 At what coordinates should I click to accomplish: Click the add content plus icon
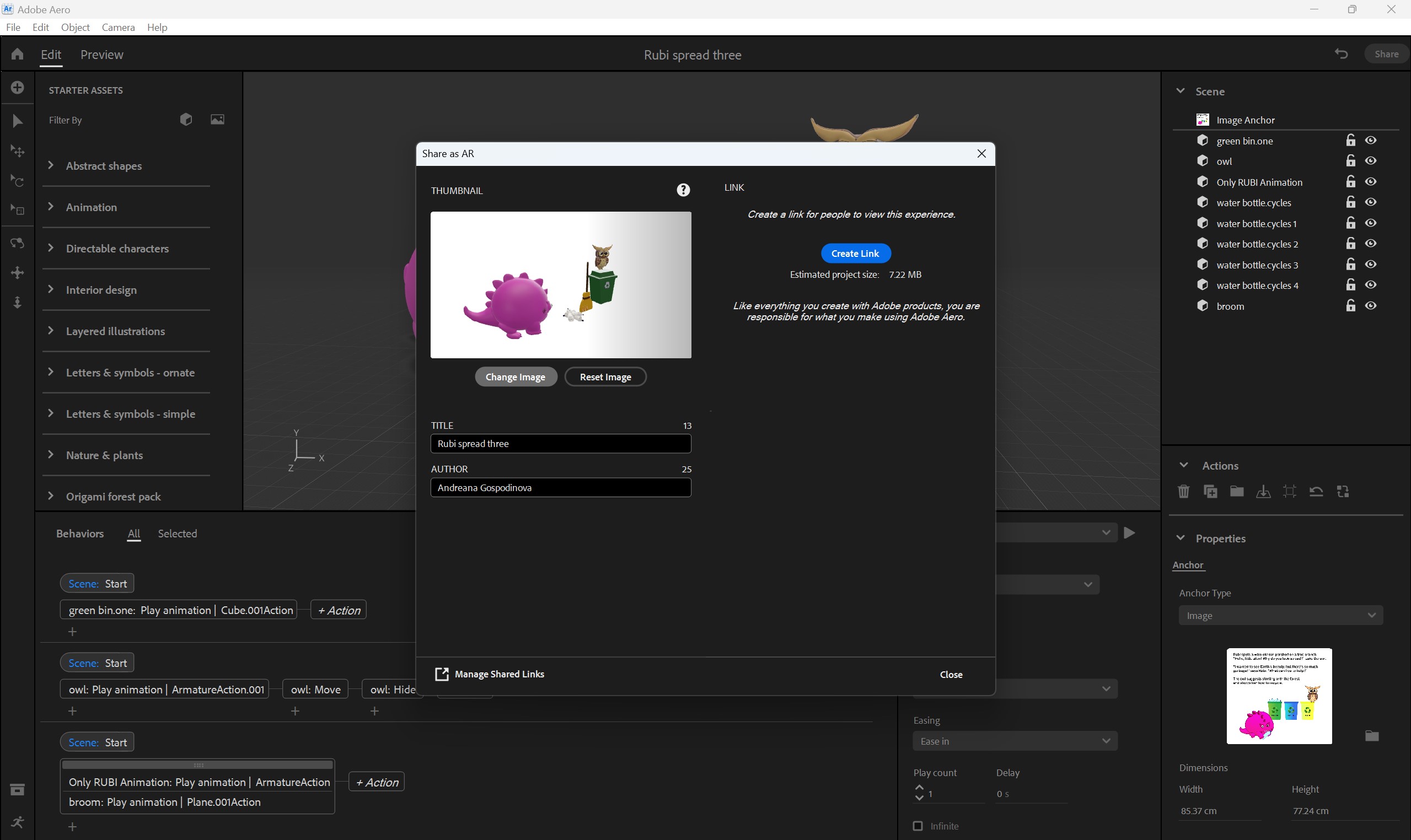point(18,88)
